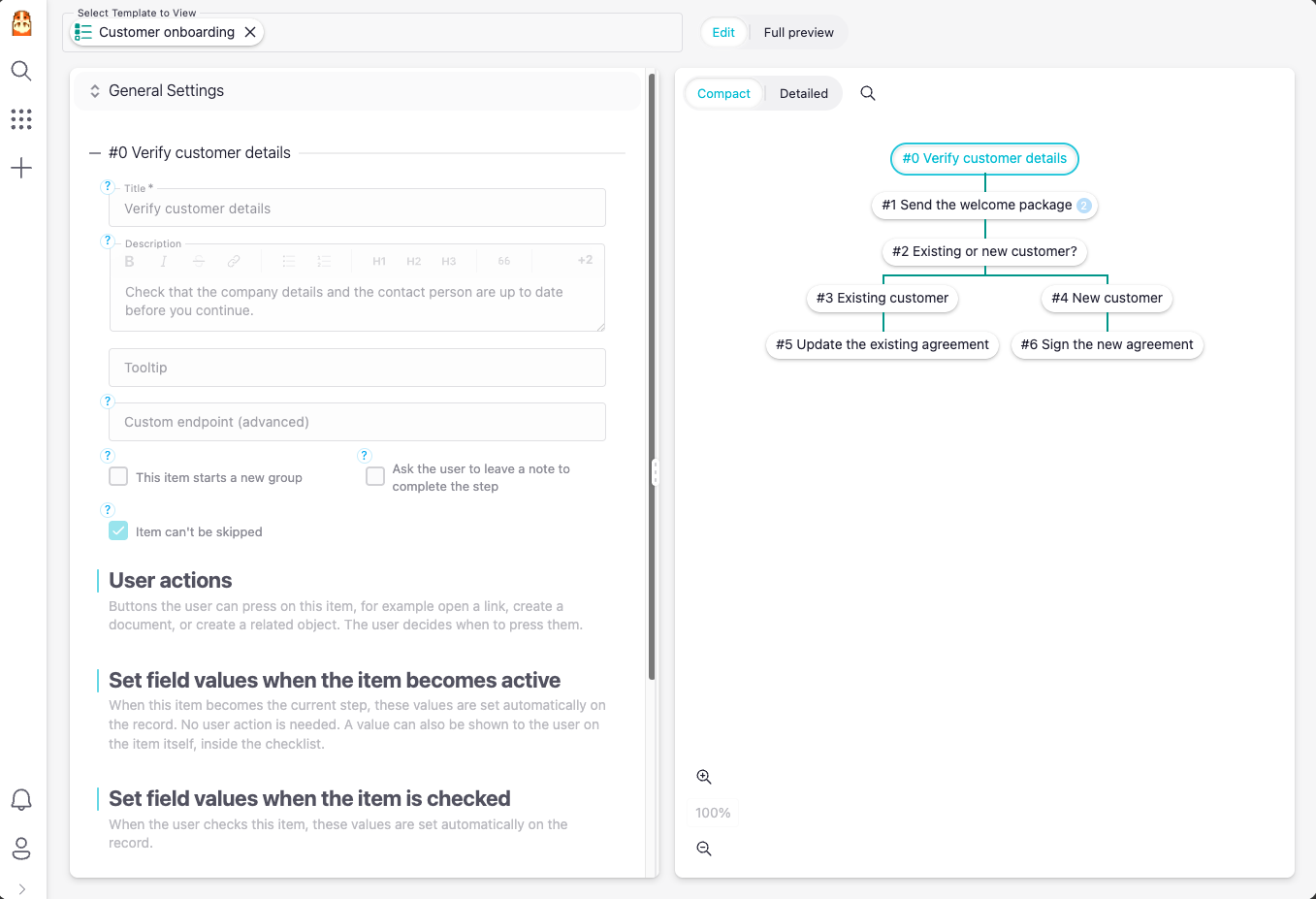Switch to the Edit tab
The height and width of the screenshot is (899, 1316).
click(723, 32)
